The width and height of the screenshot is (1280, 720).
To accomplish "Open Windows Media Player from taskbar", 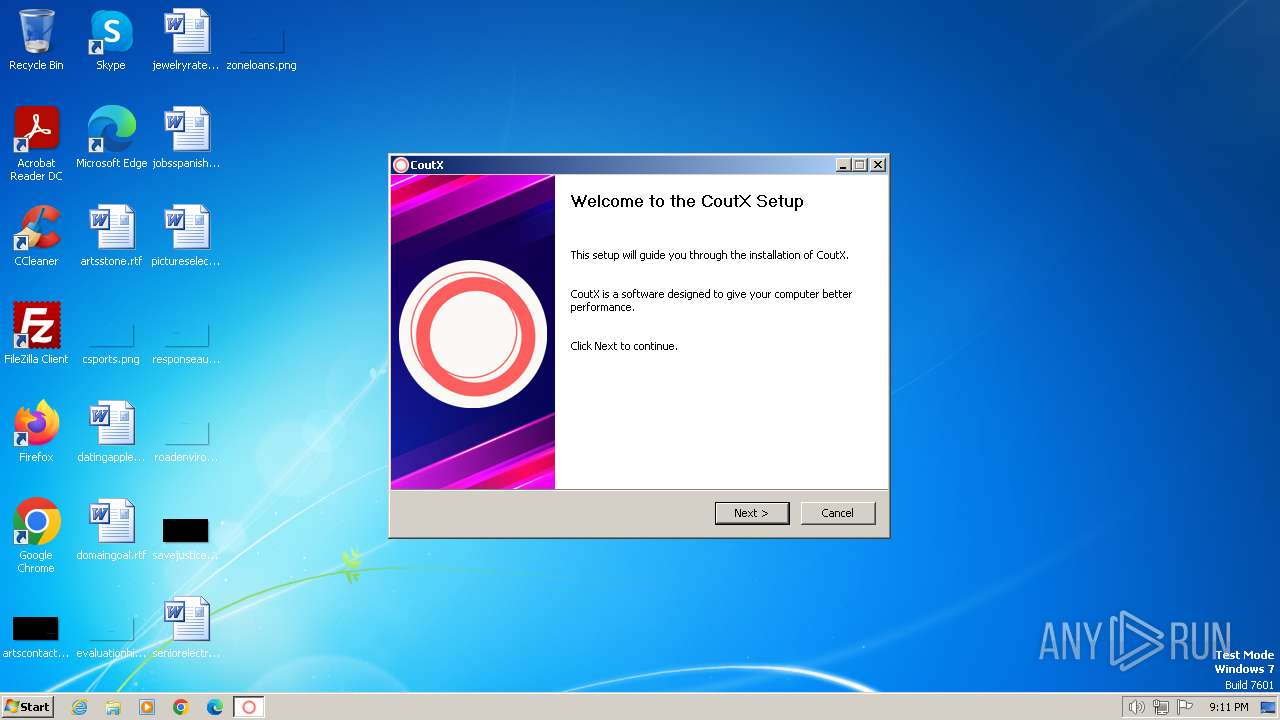I will click(x=147, y=707).
